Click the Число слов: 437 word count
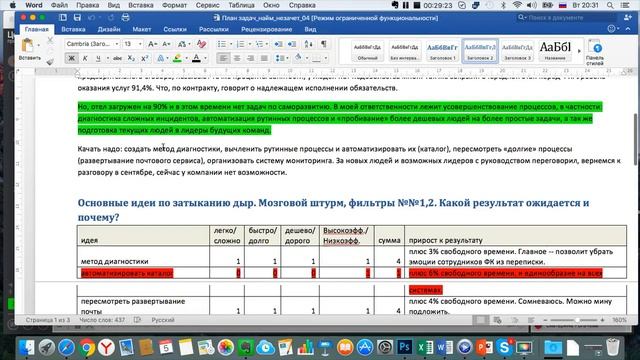 [x=102, y=320]
